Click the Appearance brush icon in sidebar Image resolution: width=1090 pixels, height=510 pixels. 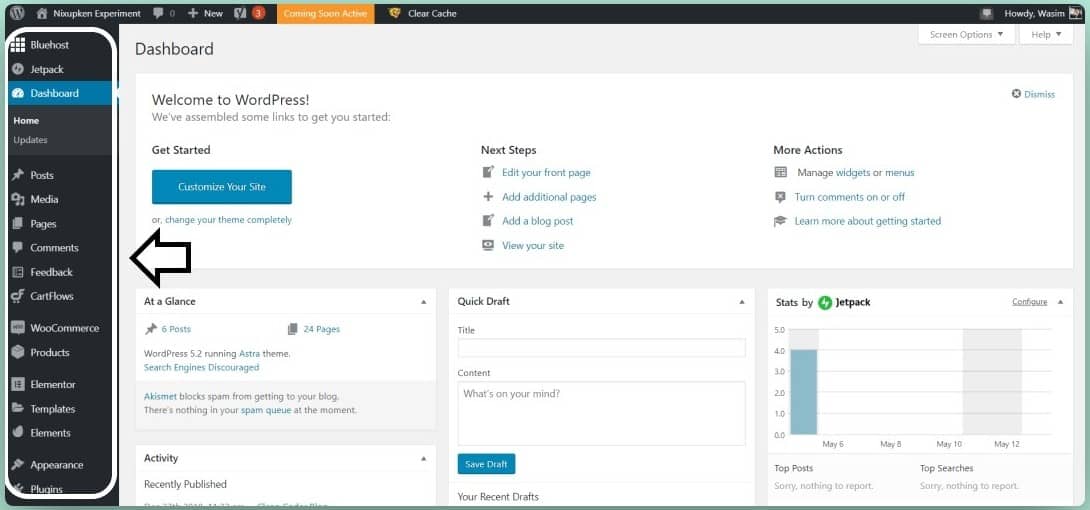pyautogui.click(x=18, y=465)
